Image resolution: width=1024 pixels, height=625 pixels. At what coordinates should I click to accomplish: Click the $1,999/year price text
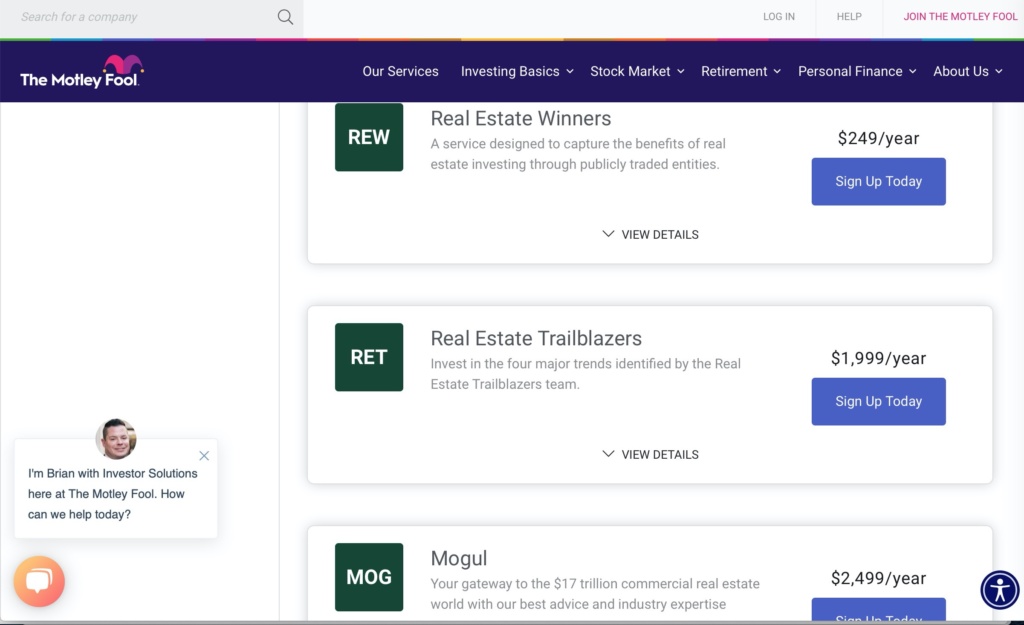tap(878, 359)
